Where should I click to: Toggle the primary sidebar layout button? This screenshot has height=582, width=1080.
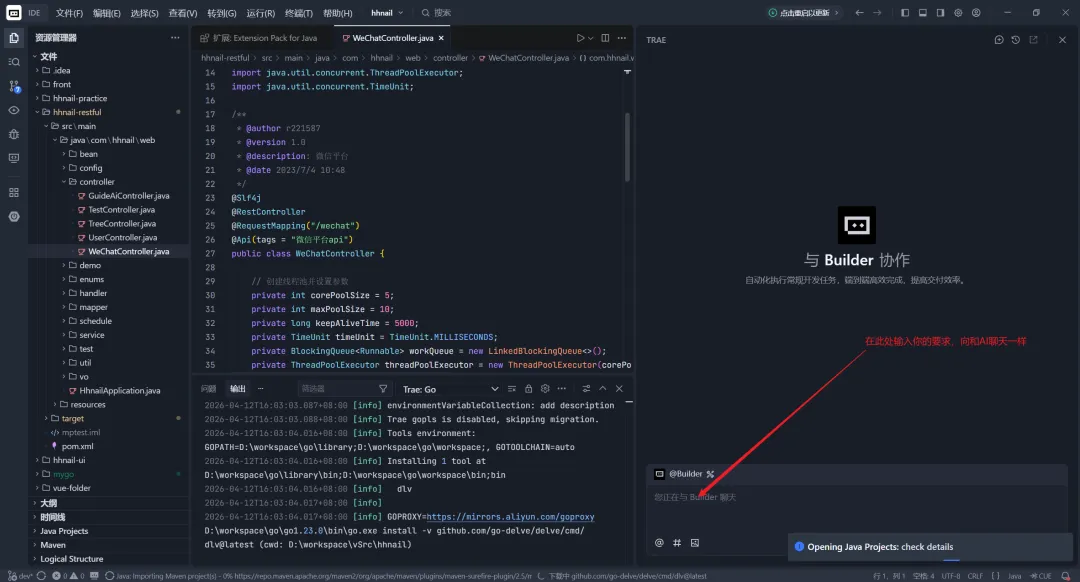[x=905, y=12]
